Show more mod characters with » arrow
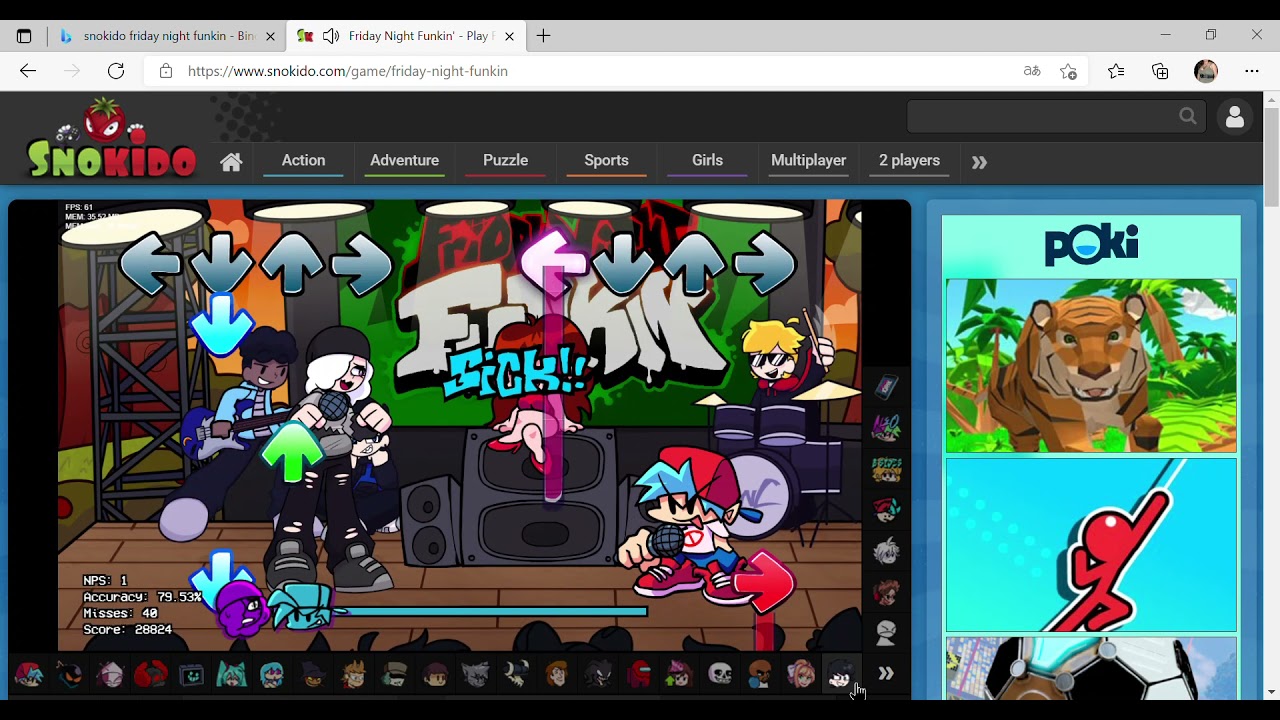The height and width of the screenshot is (720, 1280). point(886,674)
